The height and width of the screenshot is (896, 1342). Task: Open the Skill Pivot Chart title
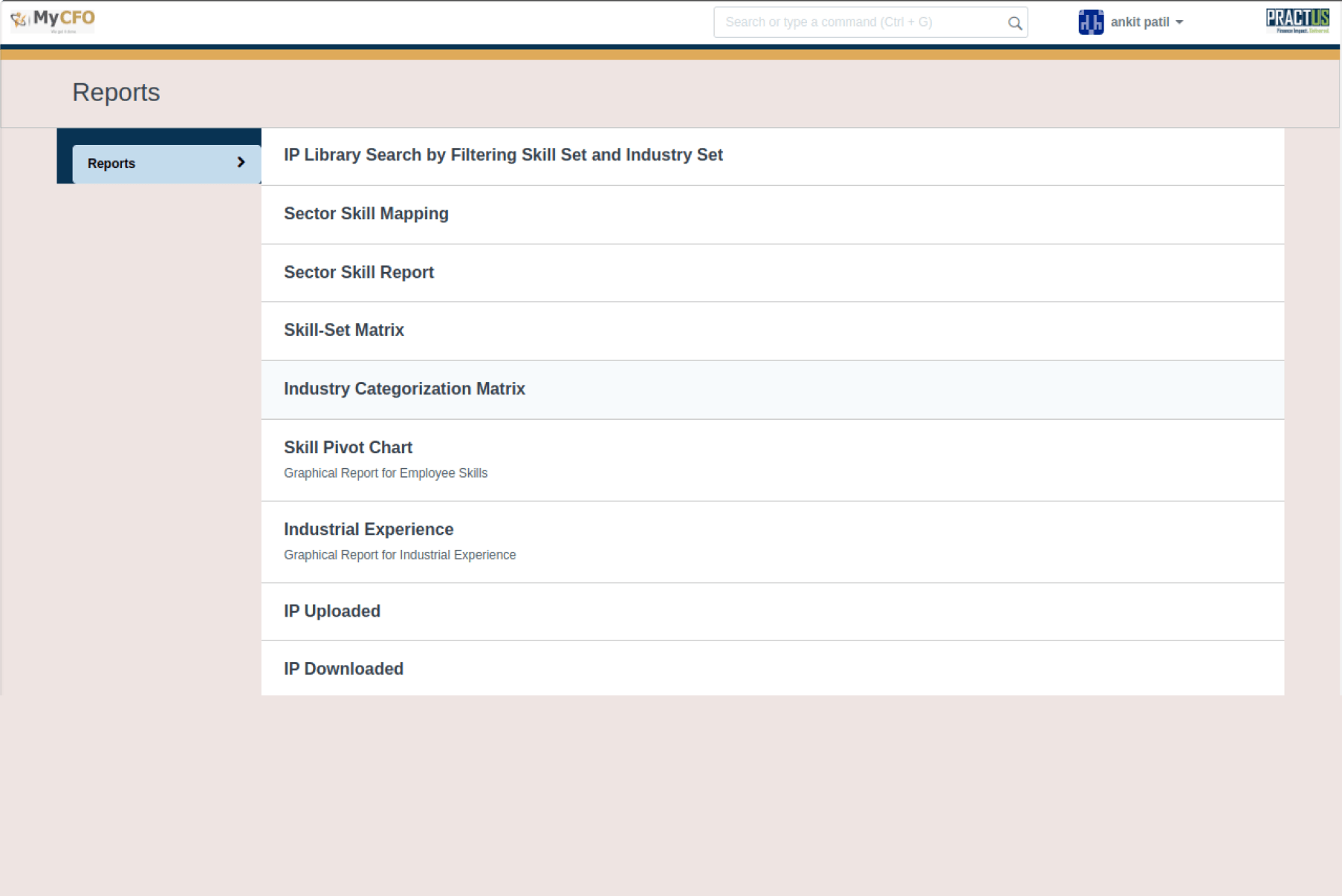pyautogui.click(x=348, y=448)
